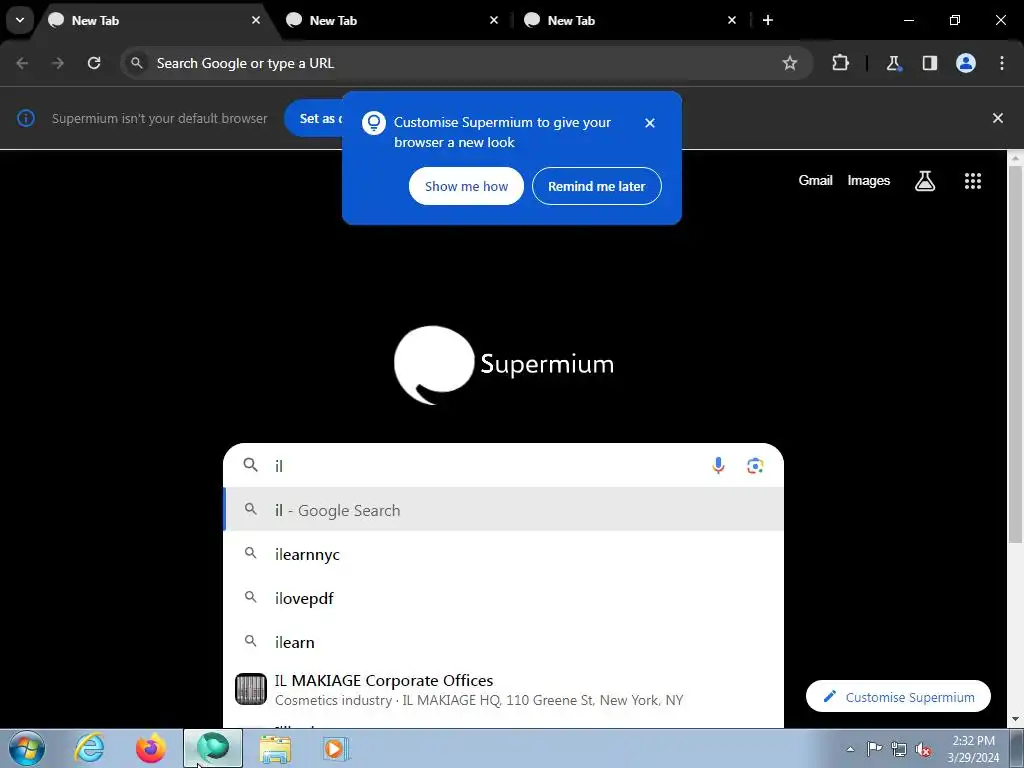This screenshot has width=1024, height=768.
Task: Select the 'ilearn' suggestion
Action: [504, 642]
